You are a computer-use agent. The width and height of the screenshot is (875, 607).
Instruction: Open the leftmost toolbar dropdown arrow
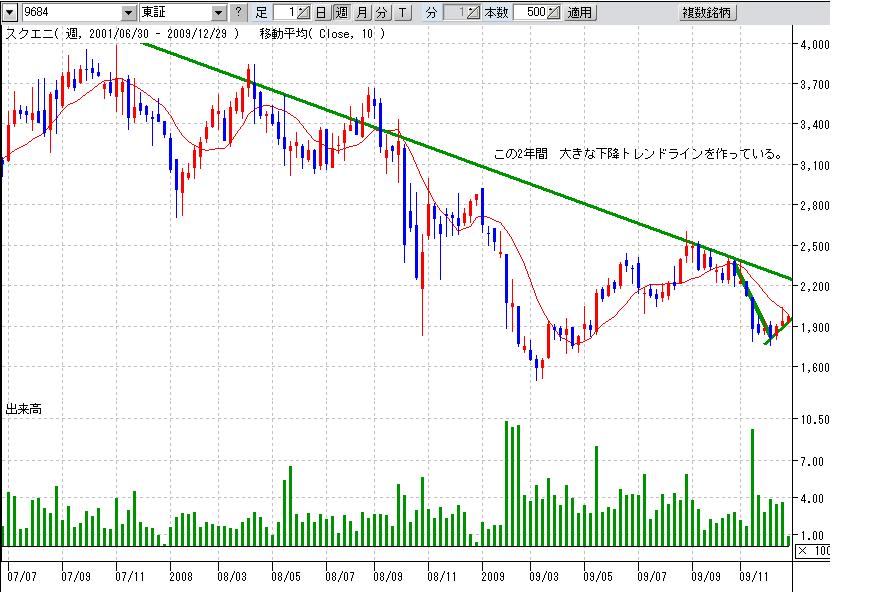coord(9,13)
